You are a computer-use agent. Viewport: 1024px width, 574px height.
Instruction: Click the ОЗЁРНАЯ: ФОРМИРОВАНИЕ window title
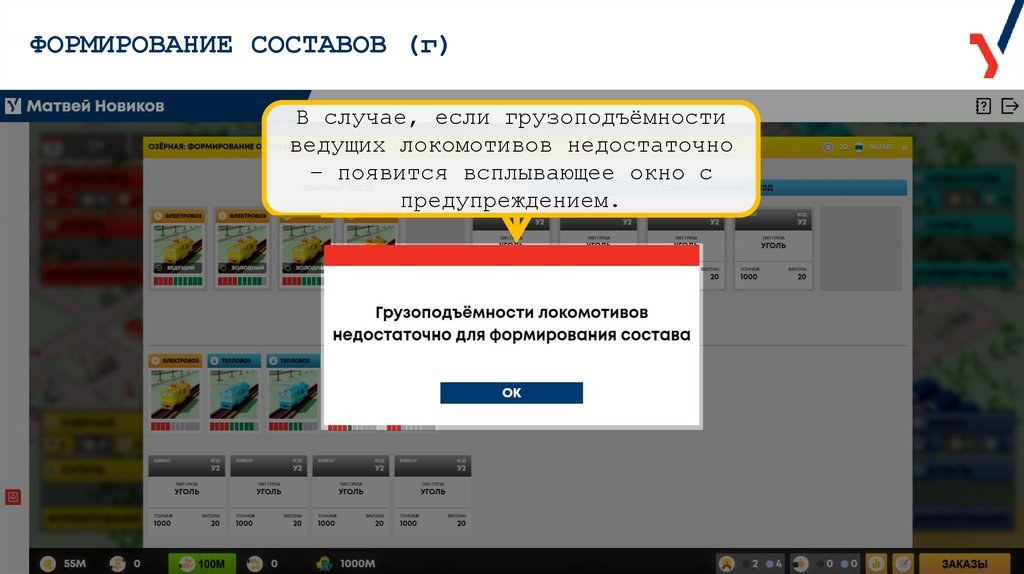[206, 147]
